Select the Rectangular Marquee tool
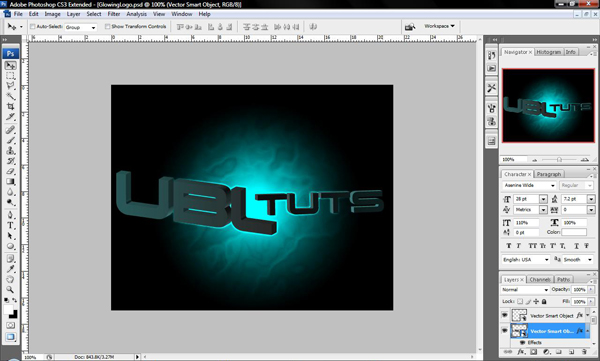This screenshot has width=600, height=361. pos(10,76)
